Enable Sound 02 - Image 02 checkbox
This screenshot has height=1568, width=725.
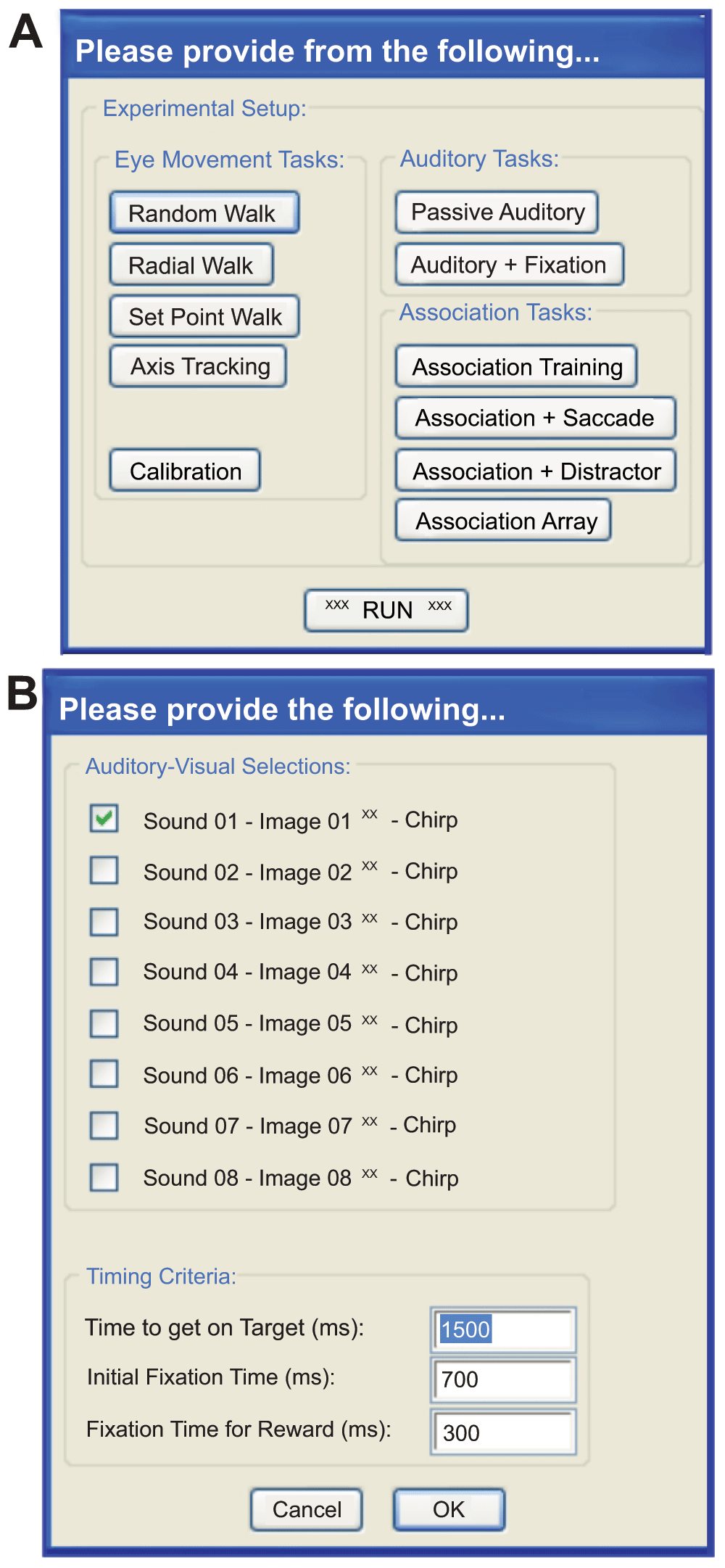tap(104, 870)
